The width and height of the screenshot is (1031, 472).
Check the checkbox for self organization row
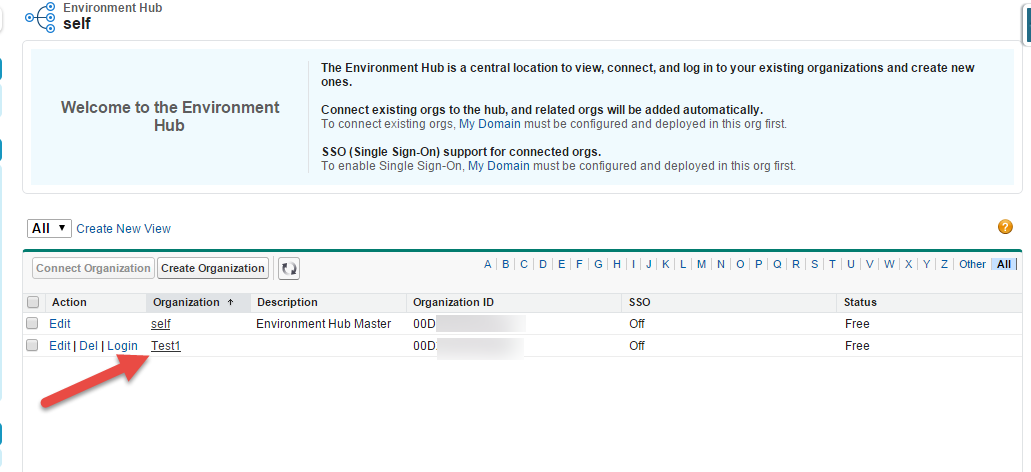click(x=33, y=324)
